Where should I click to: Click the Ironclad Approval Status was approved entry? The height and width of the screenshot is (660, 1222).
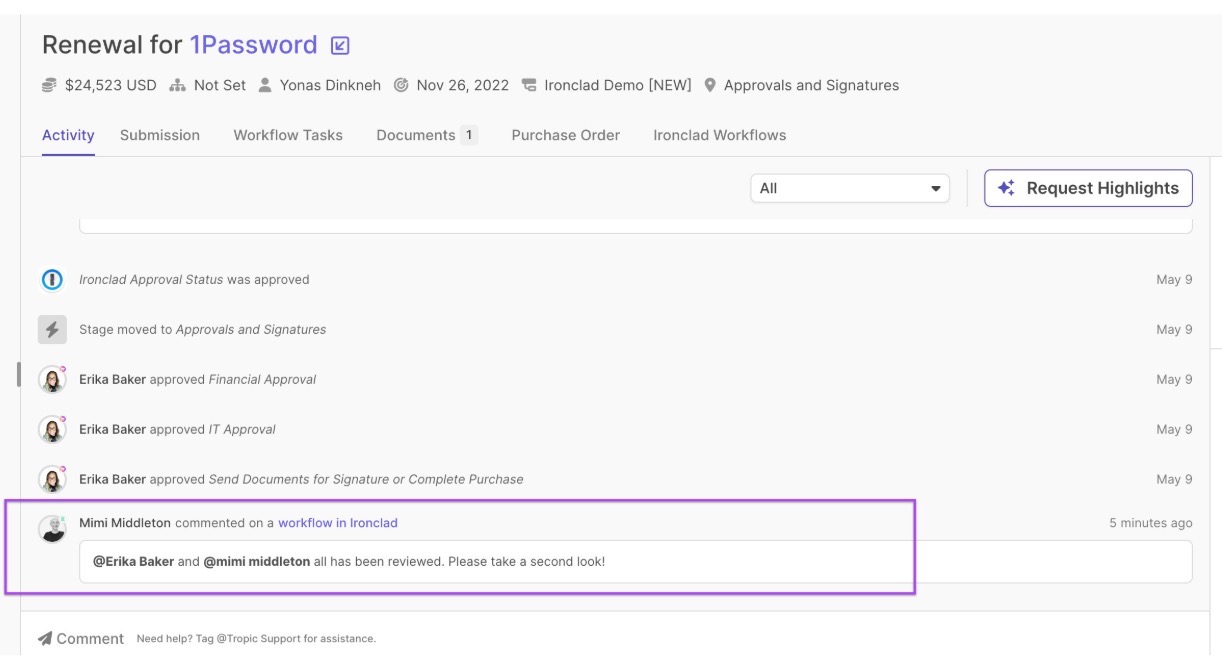[194, 280]
